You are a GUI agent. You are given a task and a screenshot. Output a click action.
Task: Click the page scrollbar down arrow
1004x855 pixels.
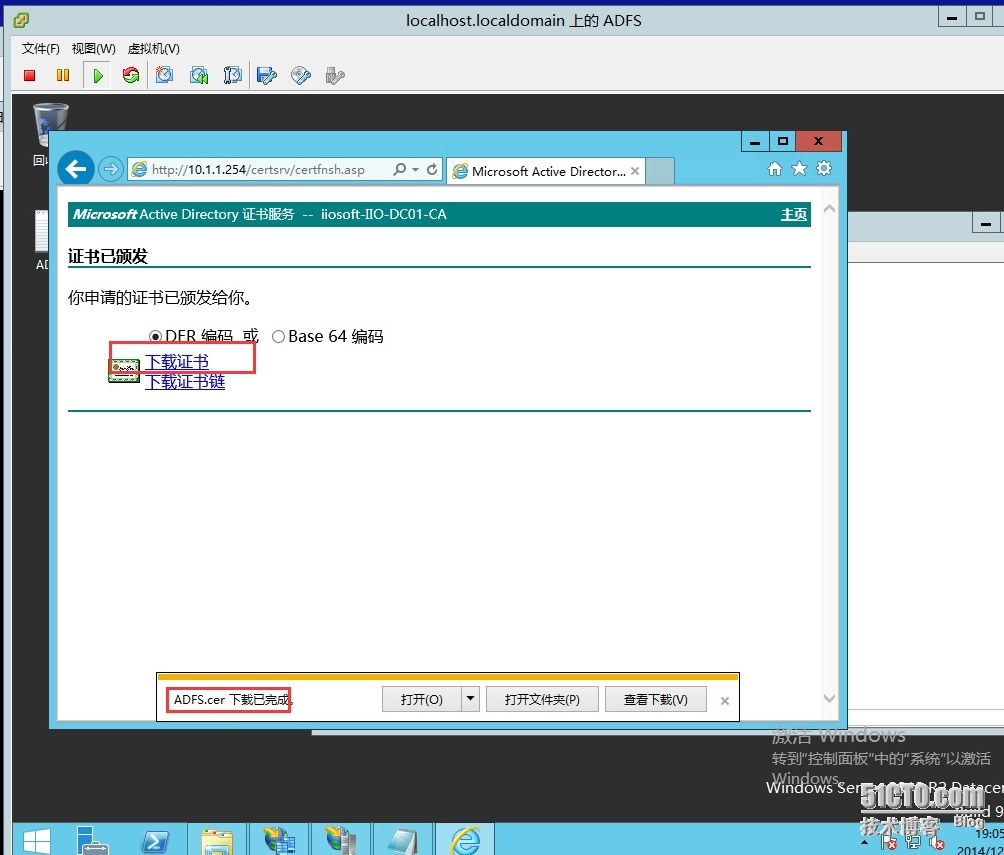point(829,698)
